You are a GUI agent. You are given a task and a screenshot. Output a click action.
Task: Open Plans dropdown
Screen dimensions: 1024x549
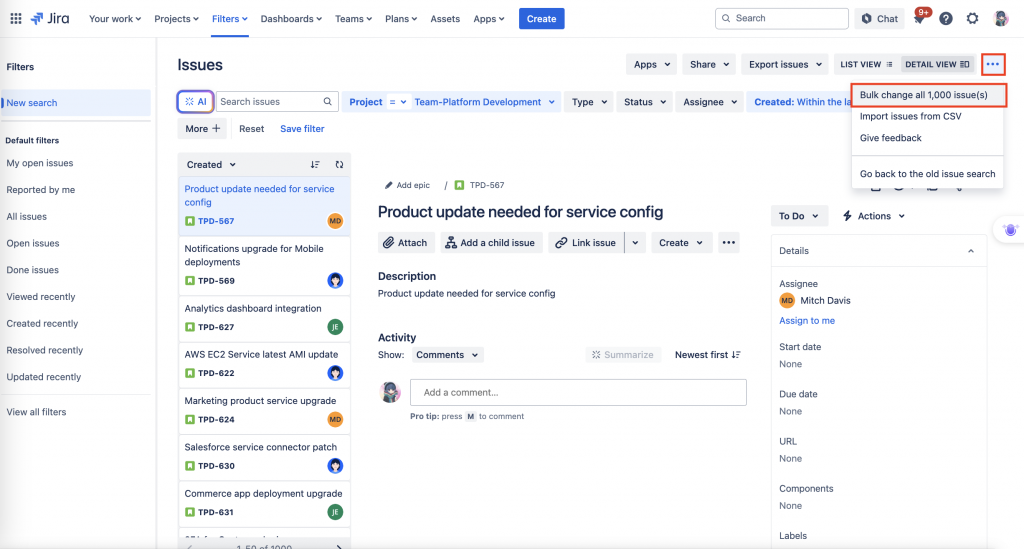click(x=401, y=18)
